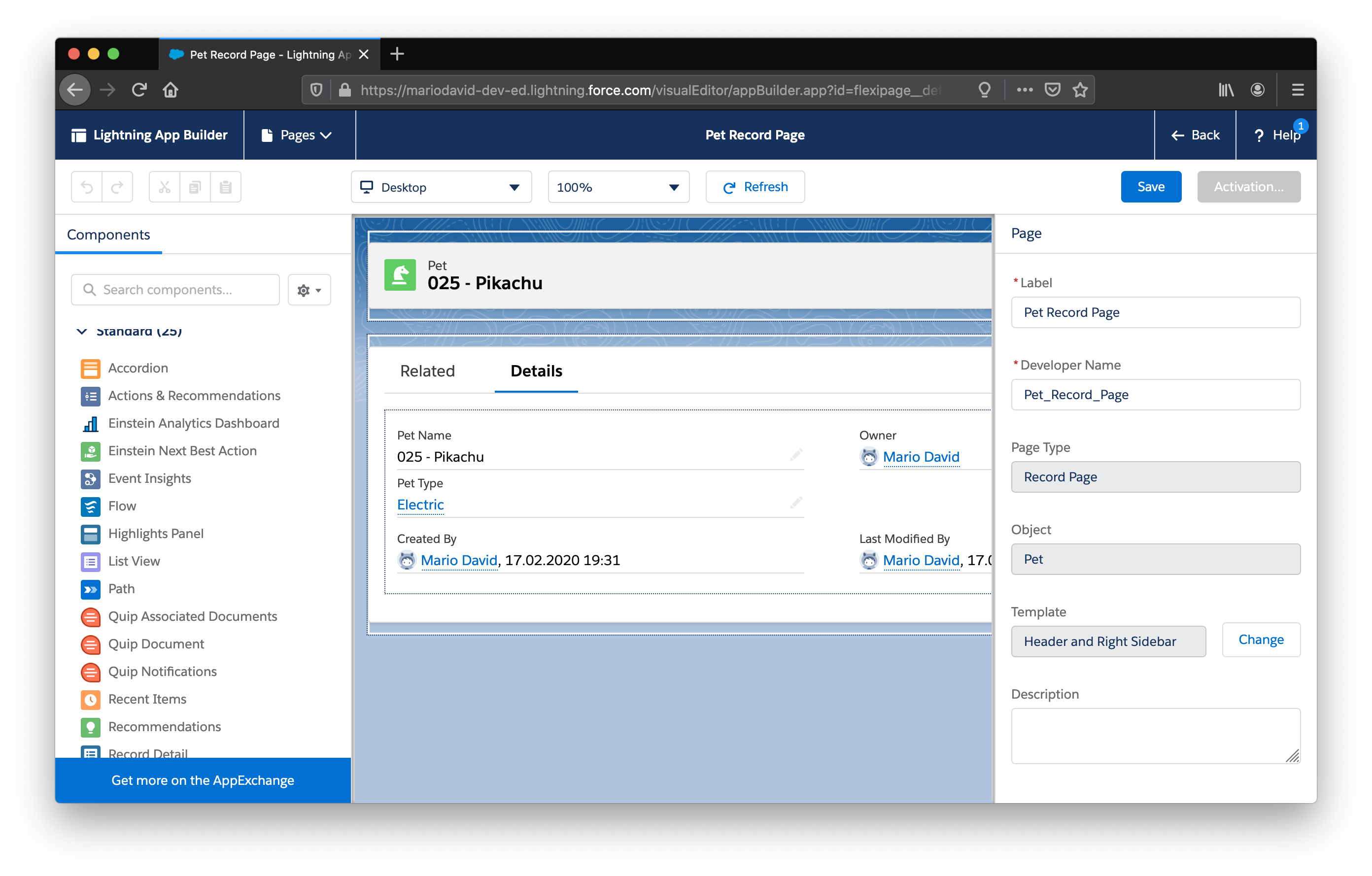Click the Label input field

(1156, 312)
